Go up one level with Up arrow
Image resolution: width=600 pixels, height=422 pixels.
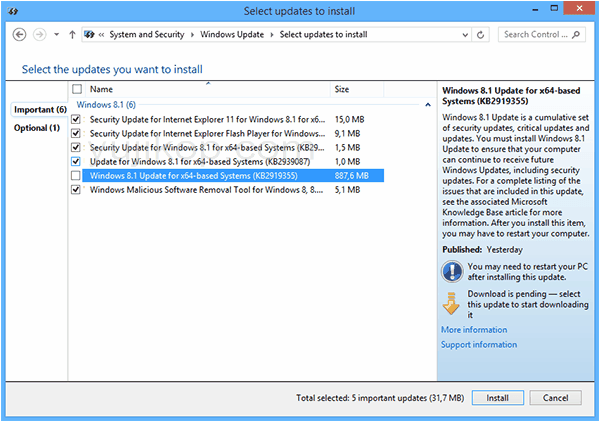[x=72, y=35]
